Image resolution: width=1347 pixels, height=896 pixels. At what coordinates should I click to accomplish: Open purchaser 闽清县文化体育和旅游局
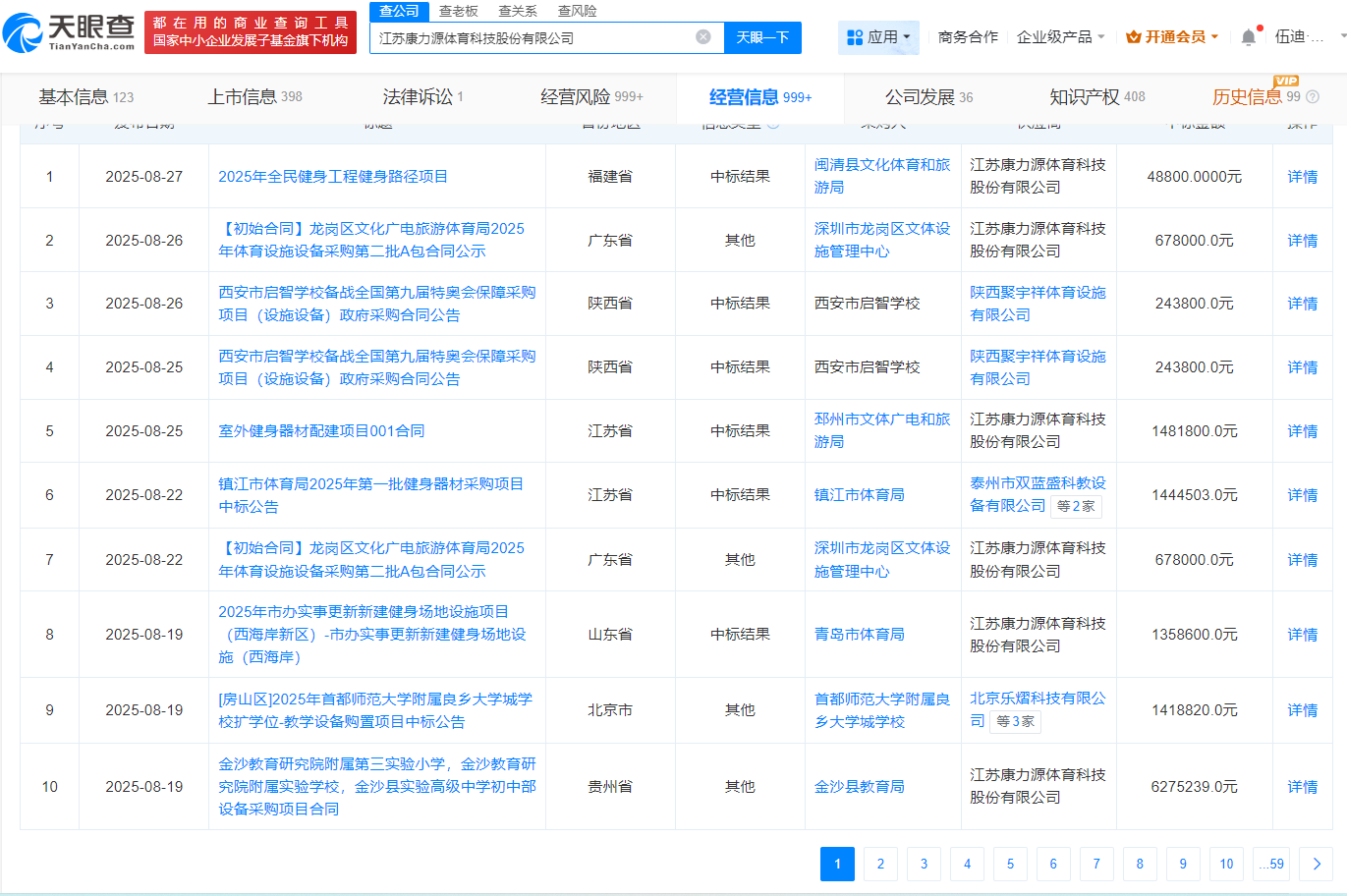[882, 176]
